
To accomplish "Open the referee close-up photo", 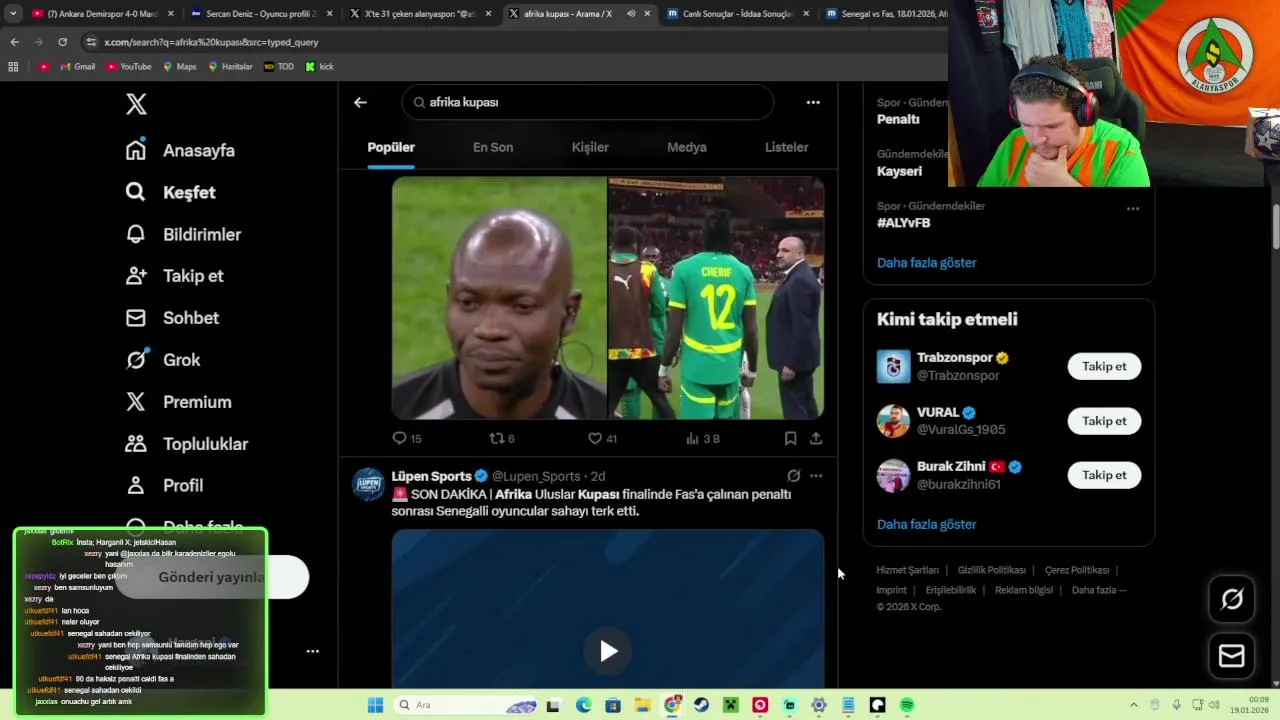I will (499, 298).
